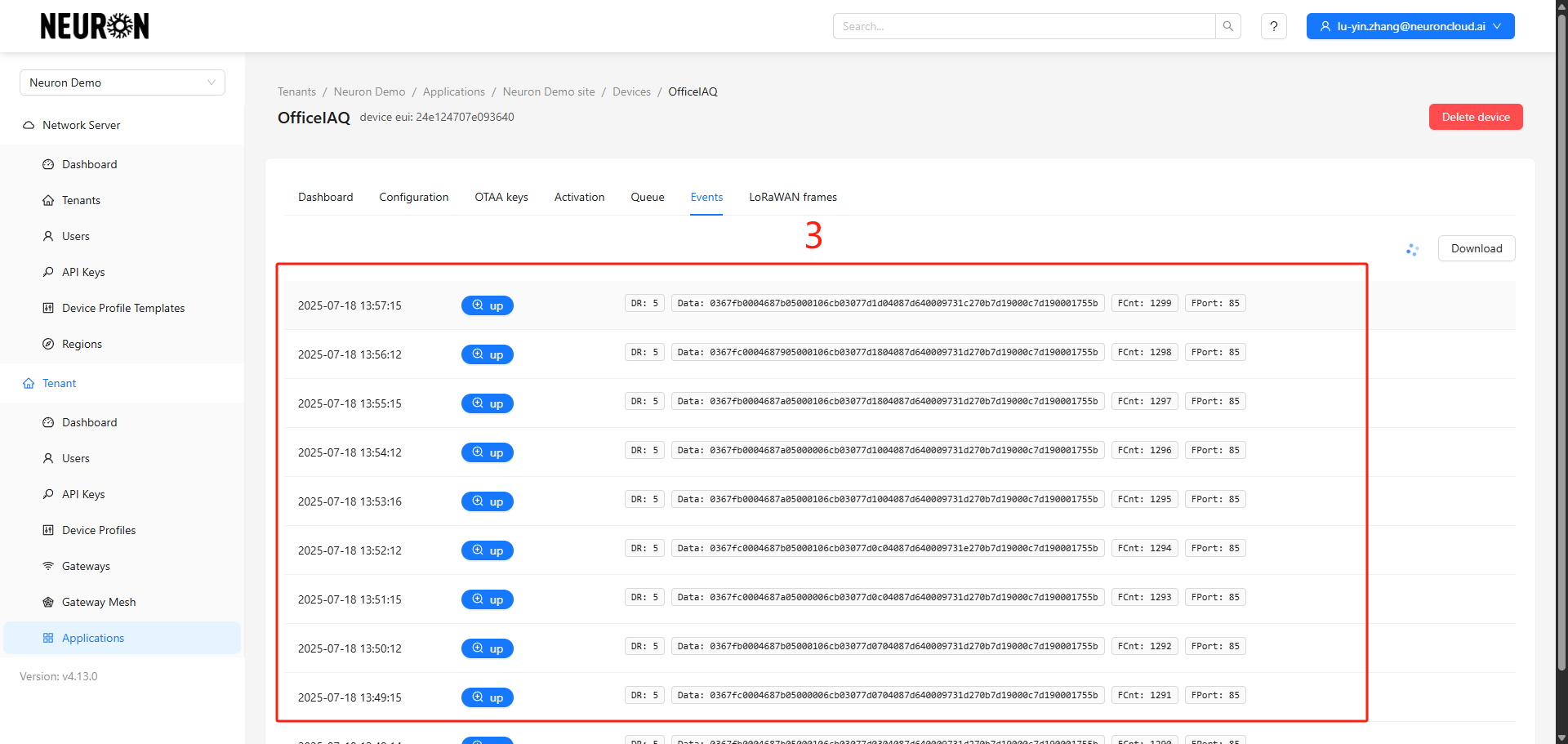Viewport: 1568px width, 744px height.
Task: Go to Devices breadcrumb link
Action: (631, 91)
